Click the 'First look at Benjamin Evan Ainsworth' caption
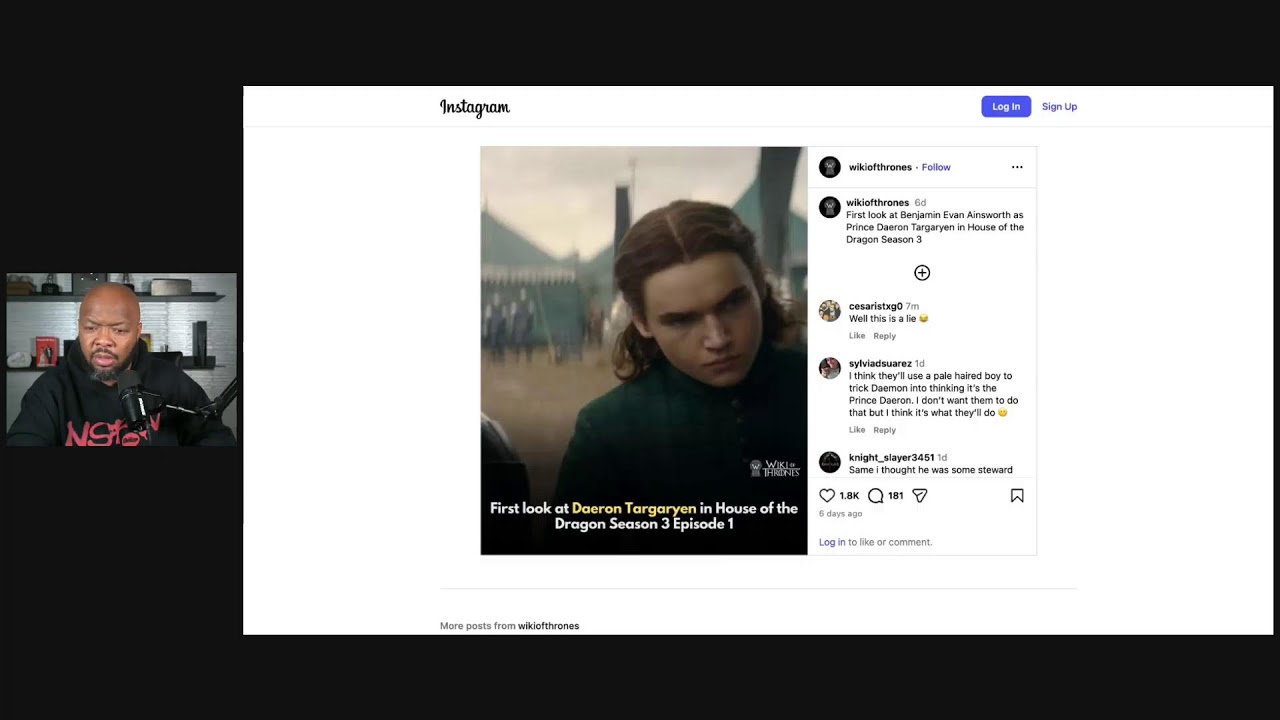 935,227
